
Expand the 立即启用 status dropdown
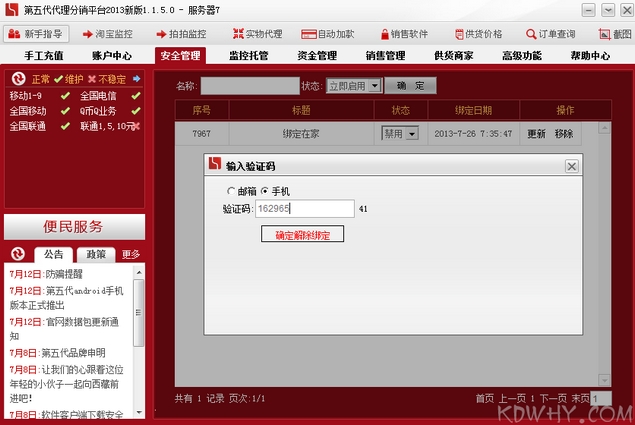point(374,86)
